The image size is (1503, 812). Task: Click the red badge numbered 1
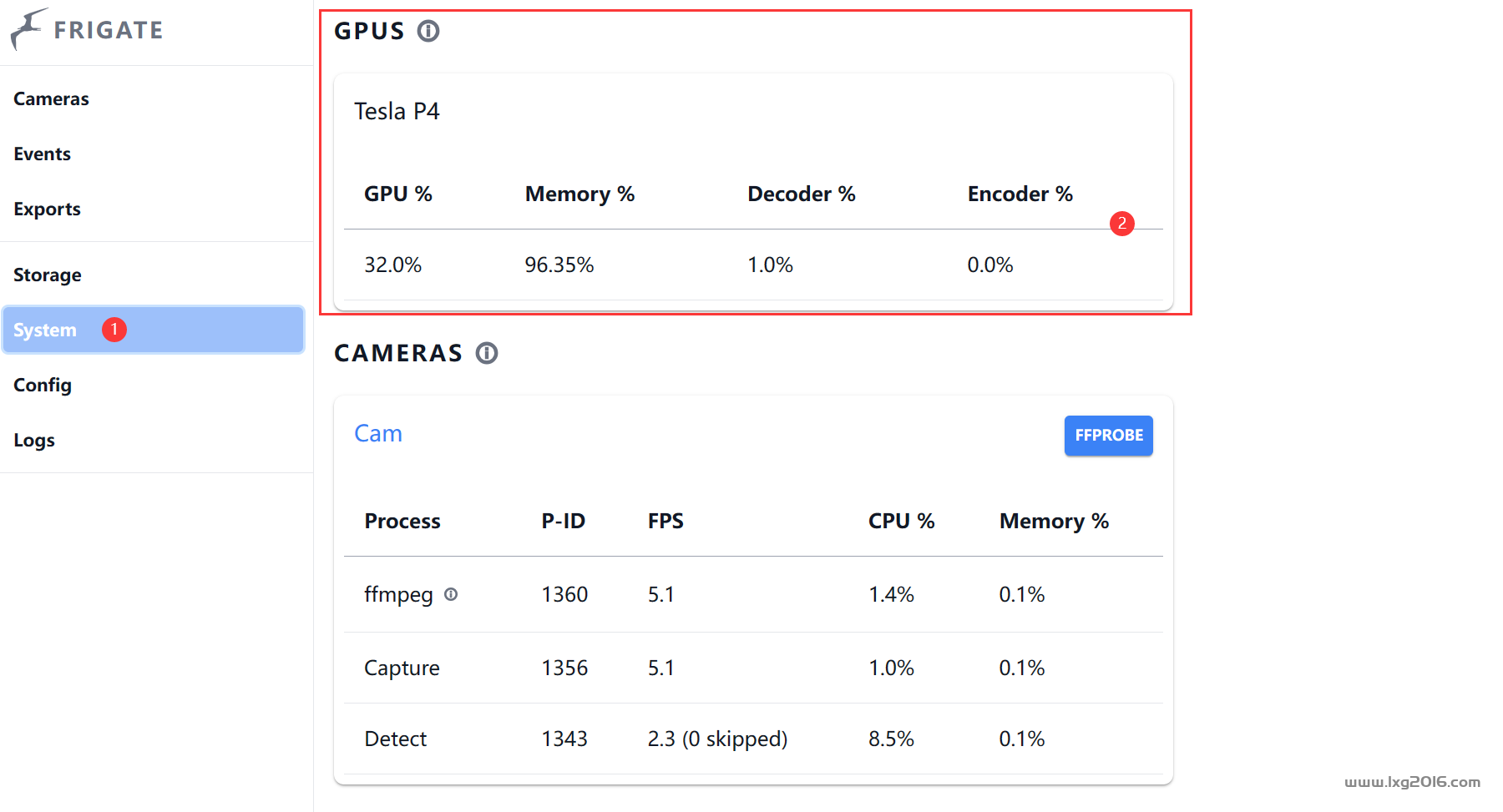(x=114, y=330)
